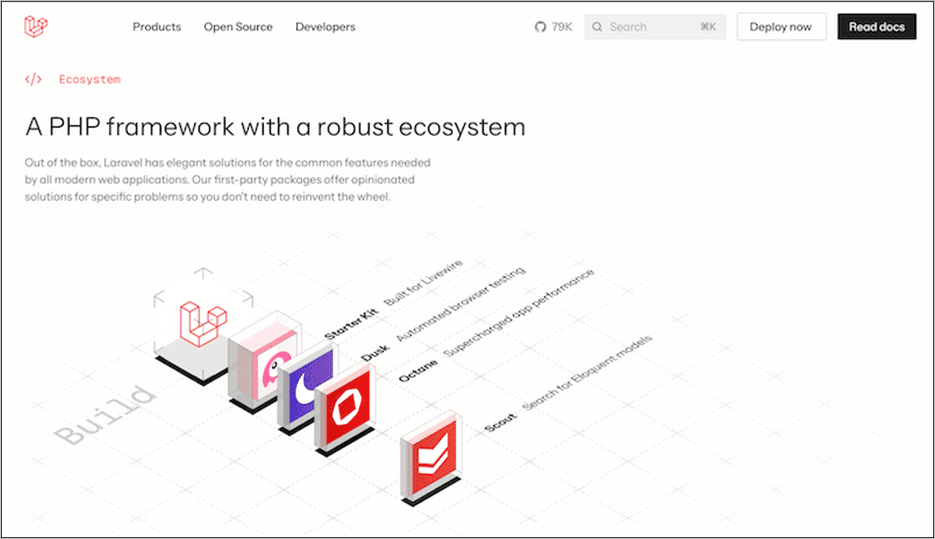Open the Products menu

click(157, 27)
